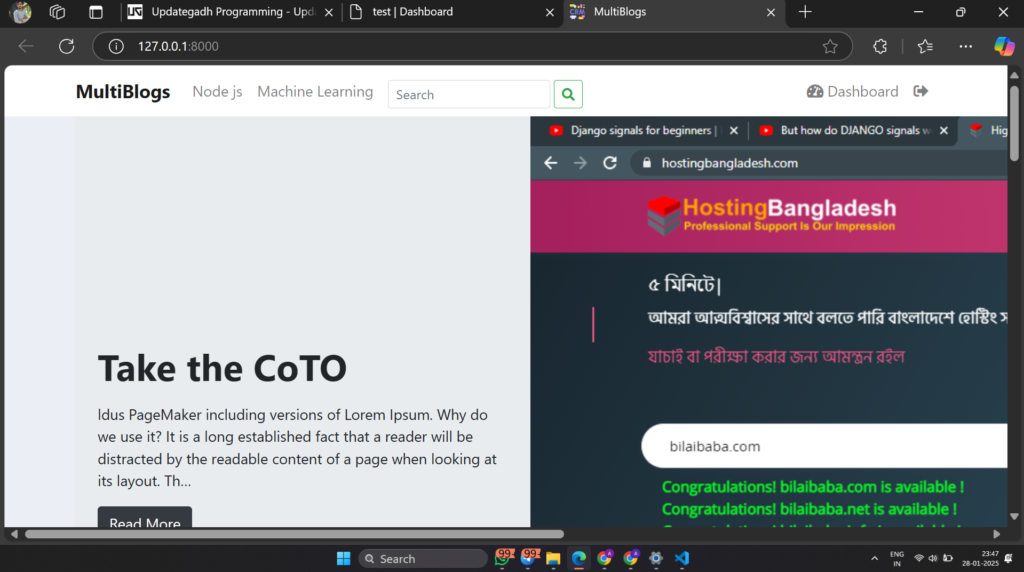Viewport: 1024px width, 572px height.
Task: Click the logout arrow icon beside Dashboard
Action: (920, 91)
